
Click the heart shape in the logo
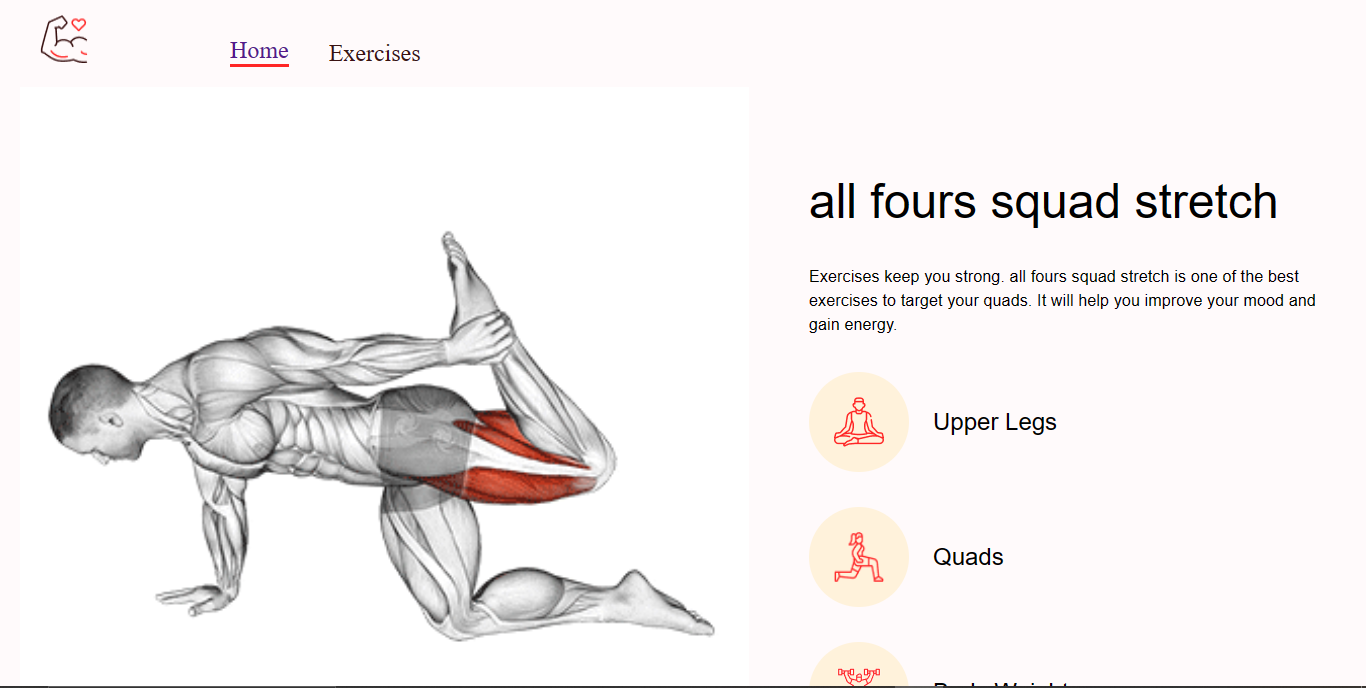79,24
